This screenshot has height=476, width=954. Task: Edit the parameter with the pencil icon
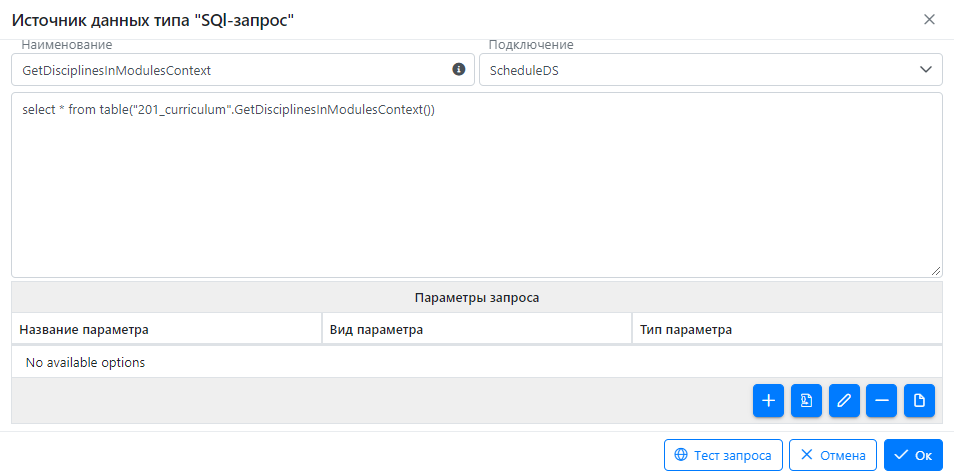pos(844,401)
